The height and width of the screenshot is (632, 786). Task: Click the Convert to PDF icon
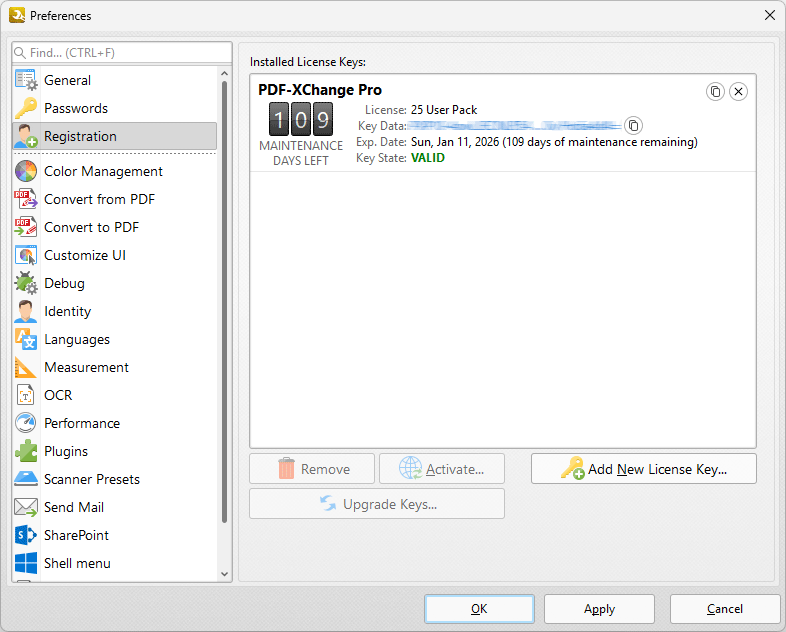pos(26,228)
